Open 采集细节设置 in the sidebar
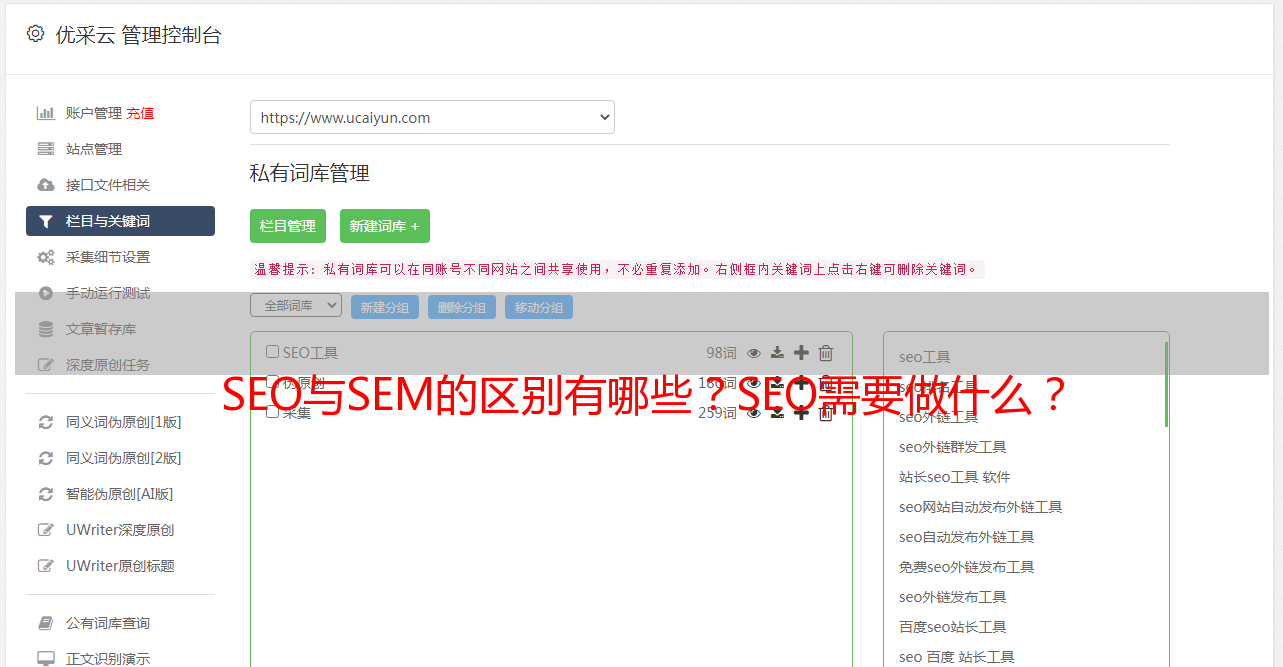Image resolution: width=1283 pixels, height=667 pixels. [108, 257]
